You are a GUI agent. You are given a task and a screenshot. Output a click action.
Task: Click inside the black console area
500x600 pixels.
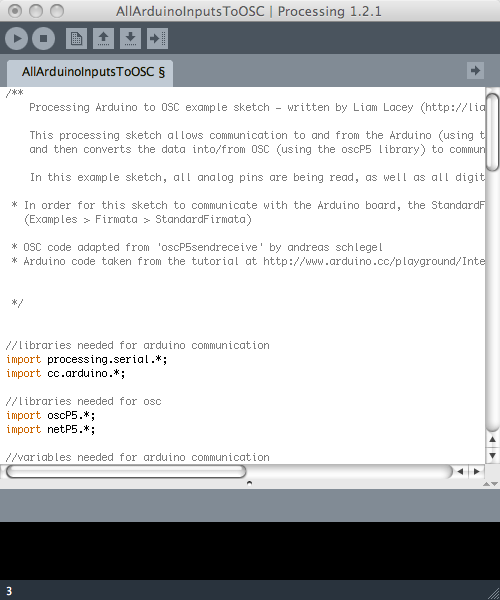pos(250,550)
